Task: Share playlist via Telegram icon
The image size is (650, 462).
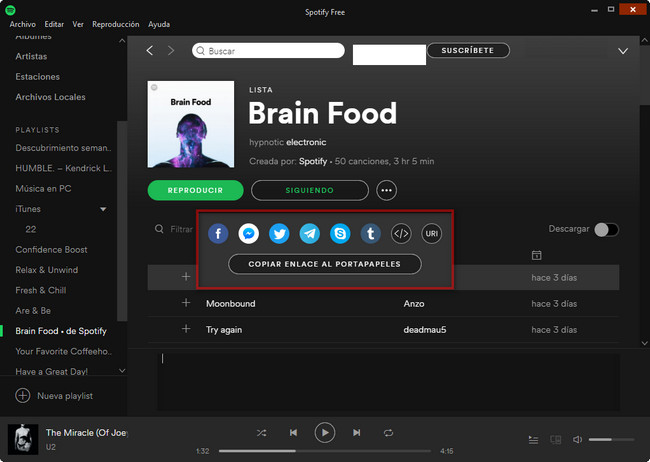Action: tap(310, 233)
